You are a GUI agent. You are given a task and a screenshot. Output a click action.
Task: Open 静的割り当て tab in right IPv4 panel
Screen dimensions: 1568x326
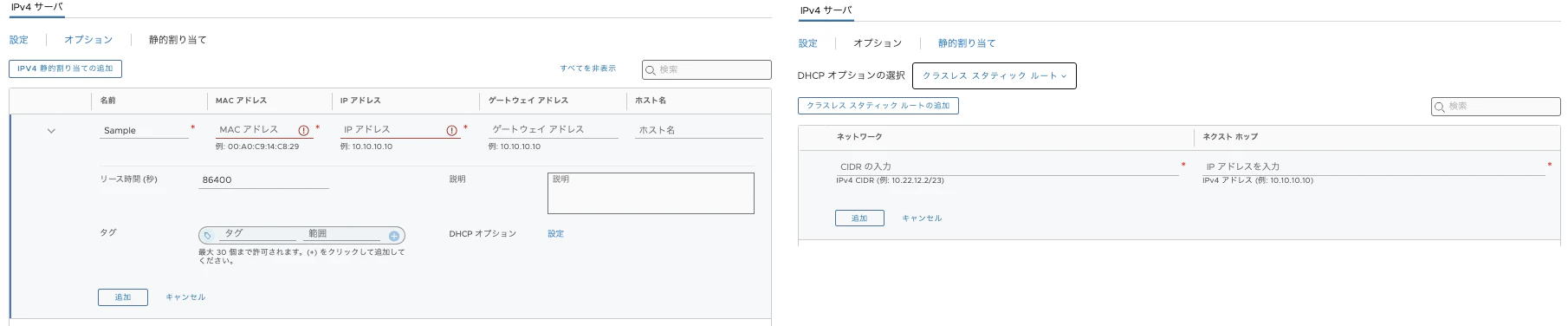pyautogui.click(x=967, y=43)
